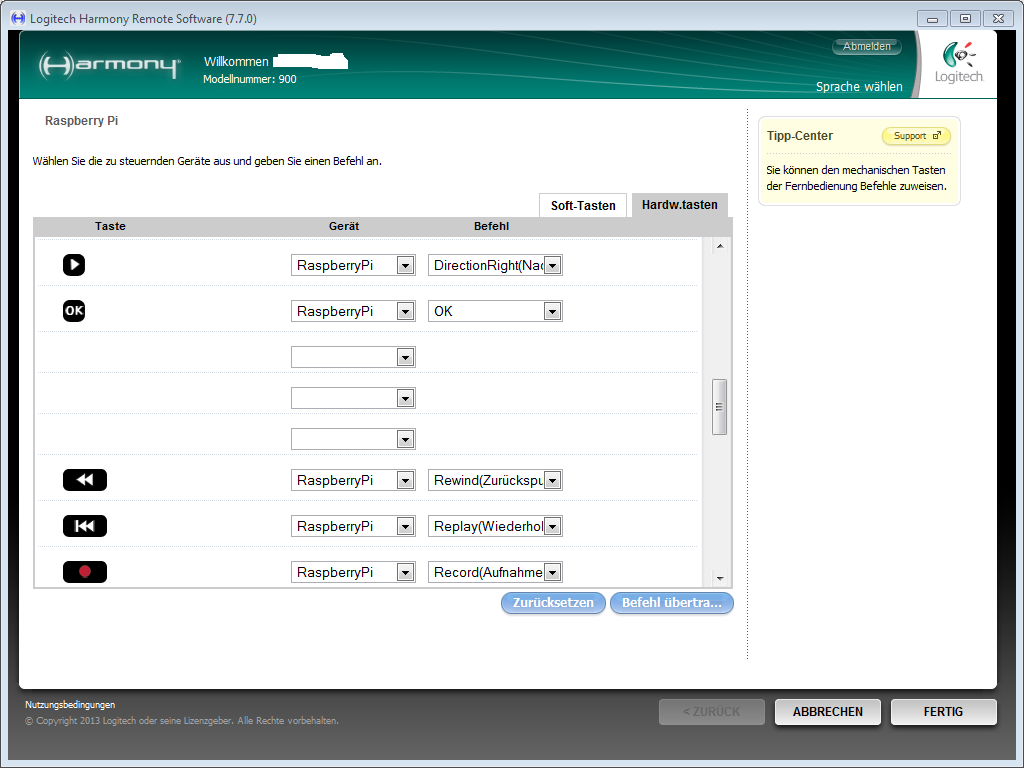1024x768 pixels.
Task: Switch to the Hardw.tasten tab
Action: (680, 204)
